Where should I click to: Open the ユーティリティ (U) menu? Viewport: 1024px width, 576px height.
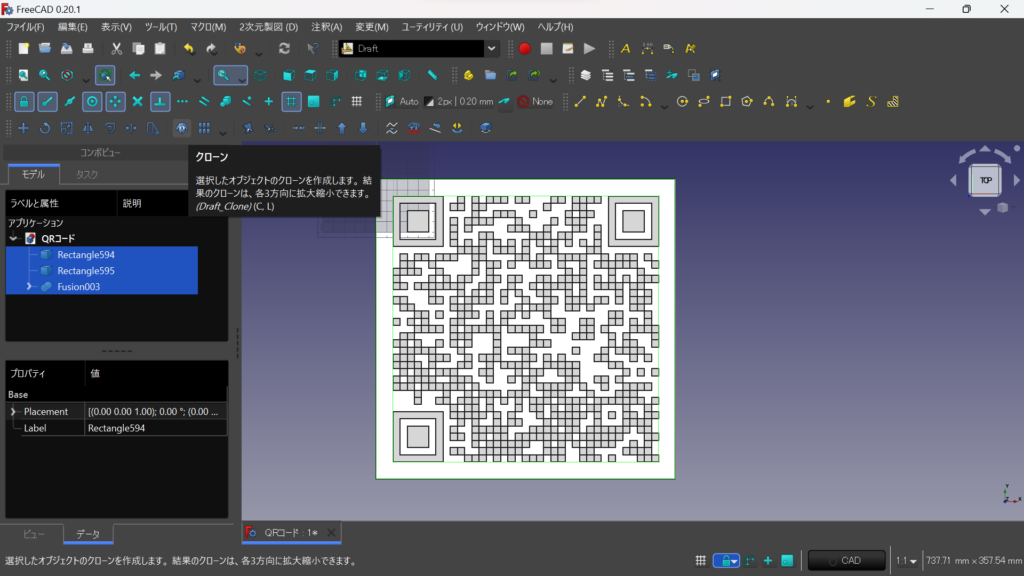432,27
